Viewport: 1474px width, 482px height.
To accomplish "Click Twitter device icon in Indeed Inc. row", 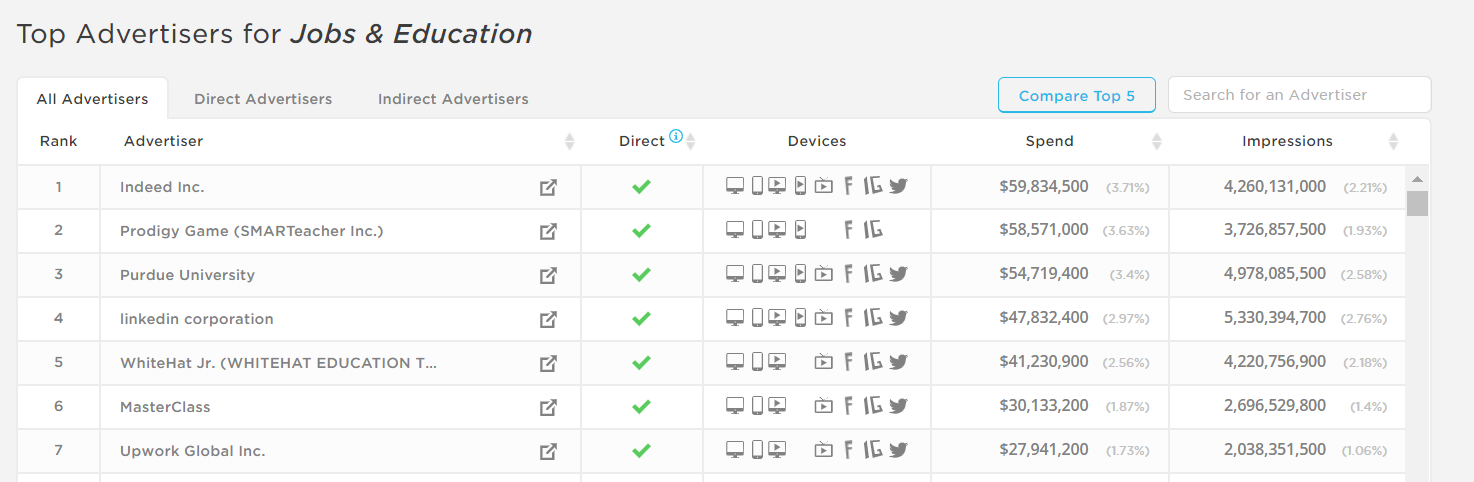I will [x=898, y=186].
